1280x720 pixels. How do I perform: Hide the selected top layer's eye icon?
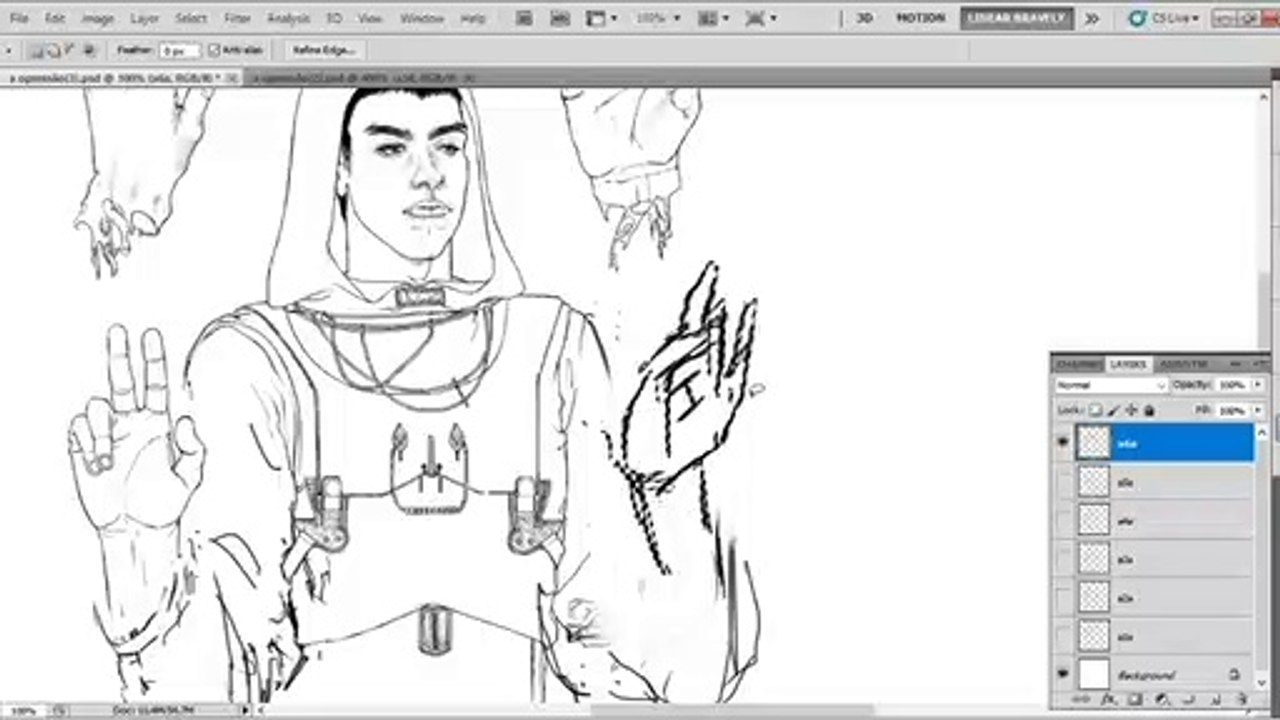(1063, 442)
